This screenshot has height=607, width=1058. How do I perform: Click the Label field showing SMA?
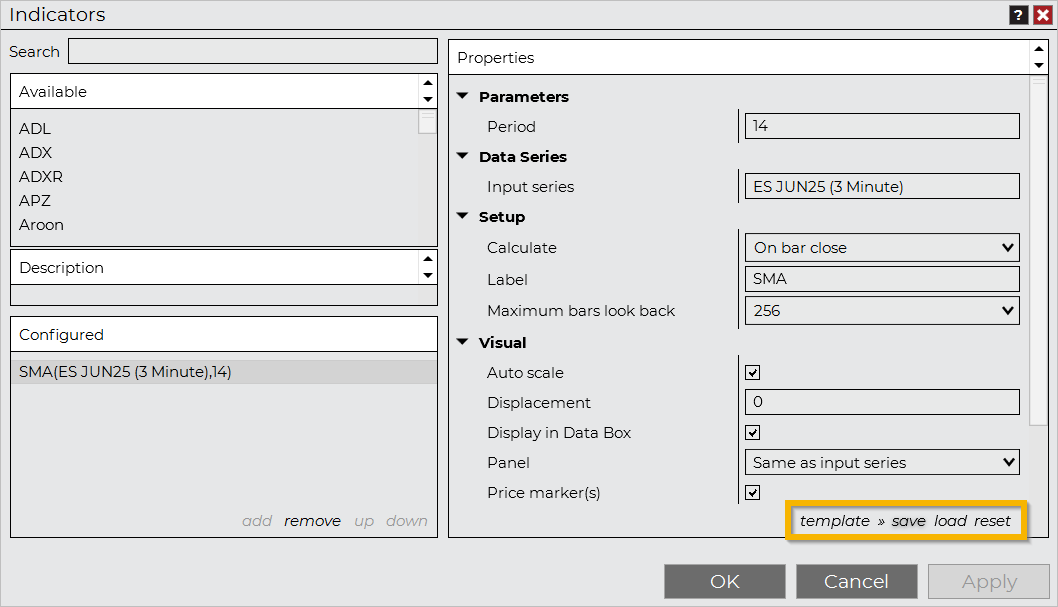tap(882, 279)
